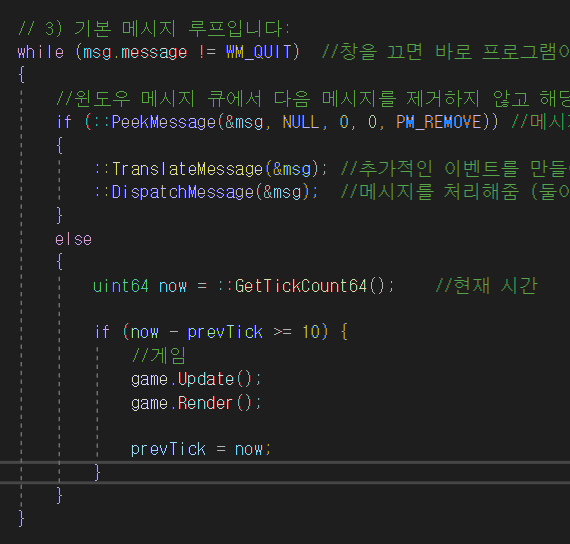The image size is (570, 544).
Task: Click the 'while' keyword in the loop header
Action: pos(40,52)
